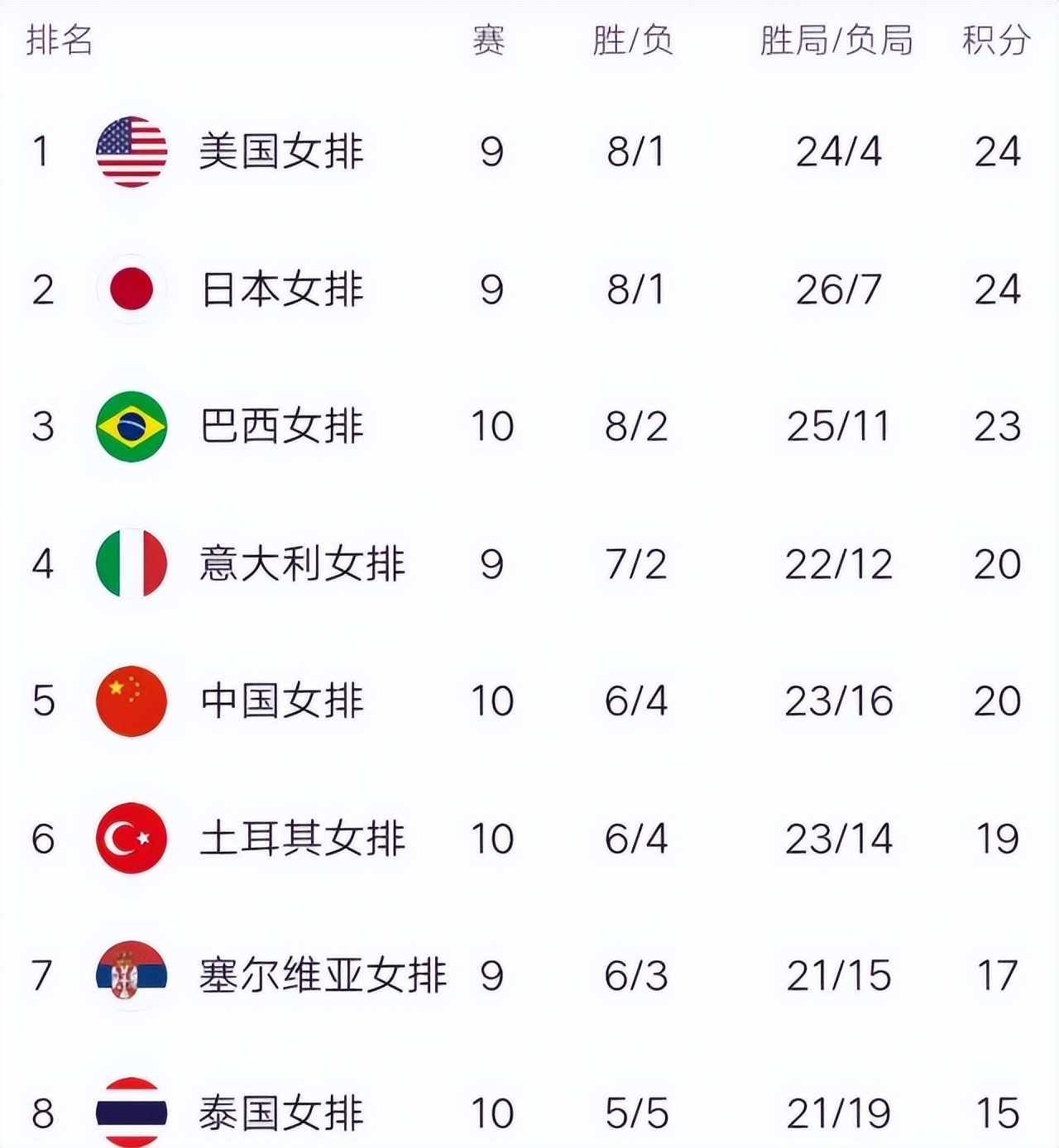Screen dimensions: 1059x1148
Task: Click the Turkey flag icon
Action: point(132,839)
